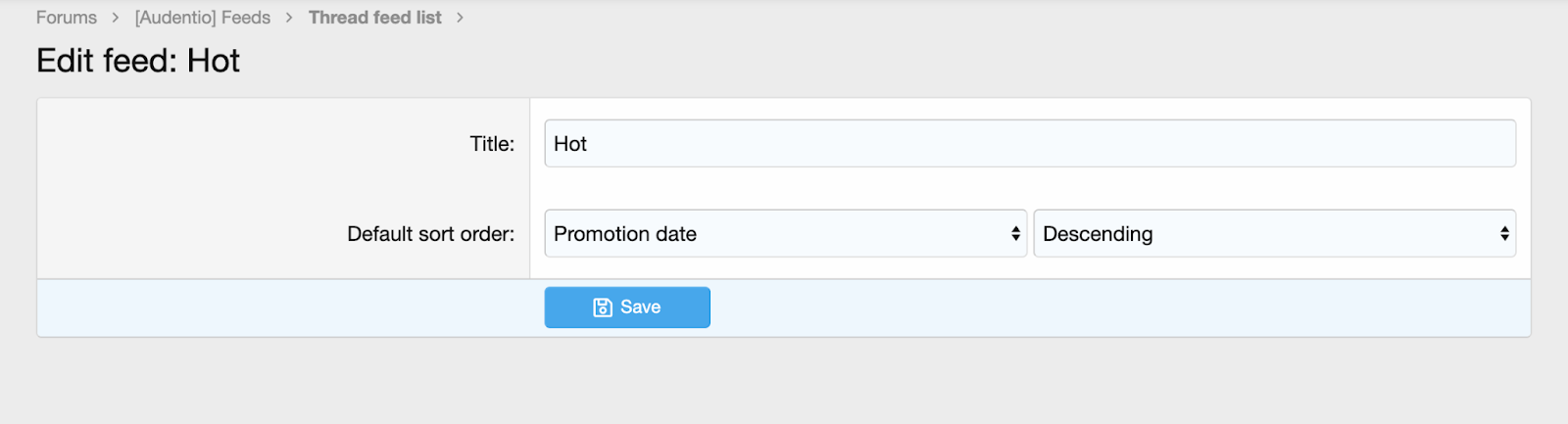Image resolution: width=1568 pixels, height=424 pixels.
Task: Click the gray label panel below Default sort order
Action: coord(282,264)
